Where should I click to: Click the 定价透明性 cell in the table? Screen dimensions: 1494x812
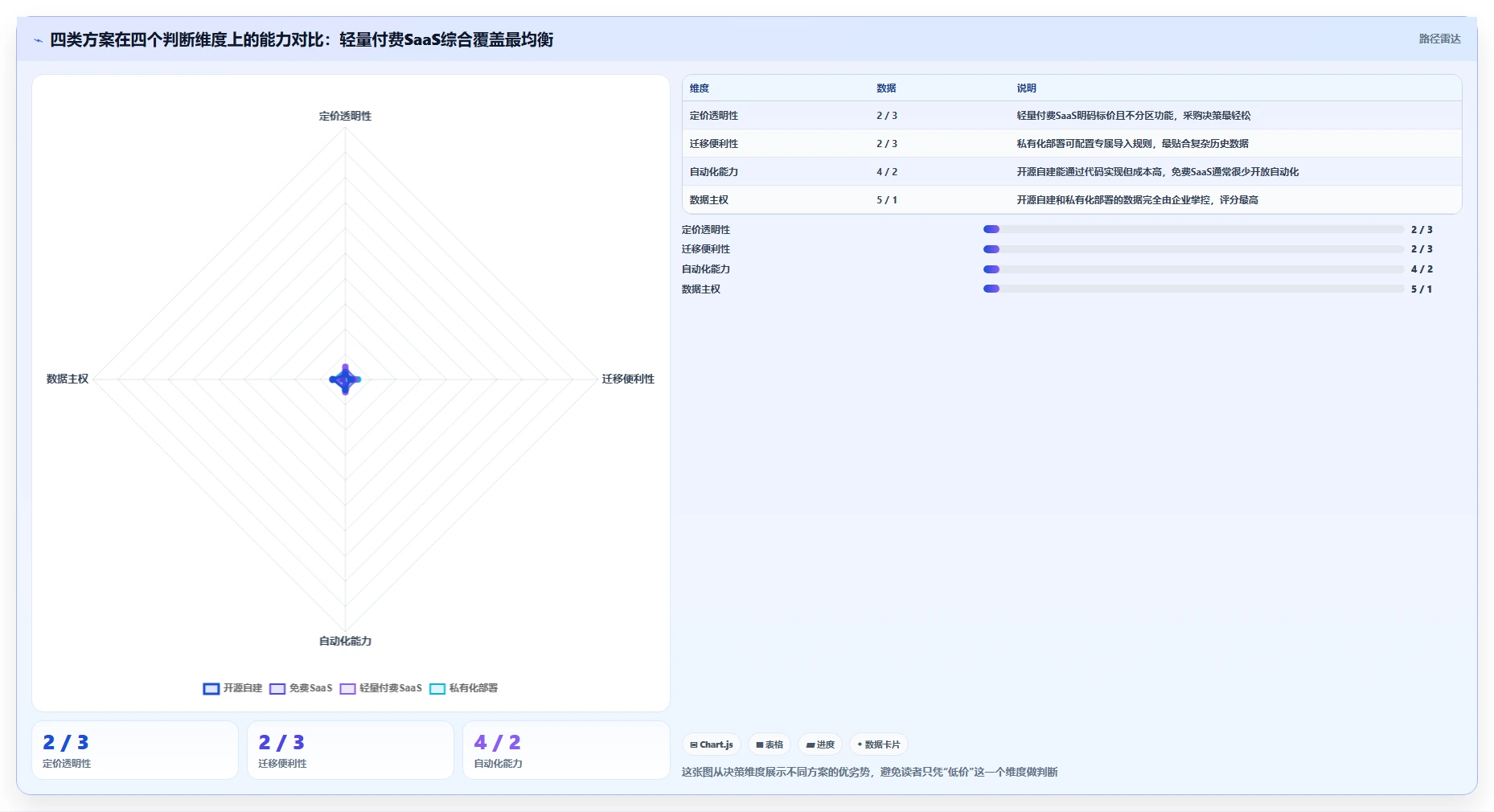pos(714,116)
